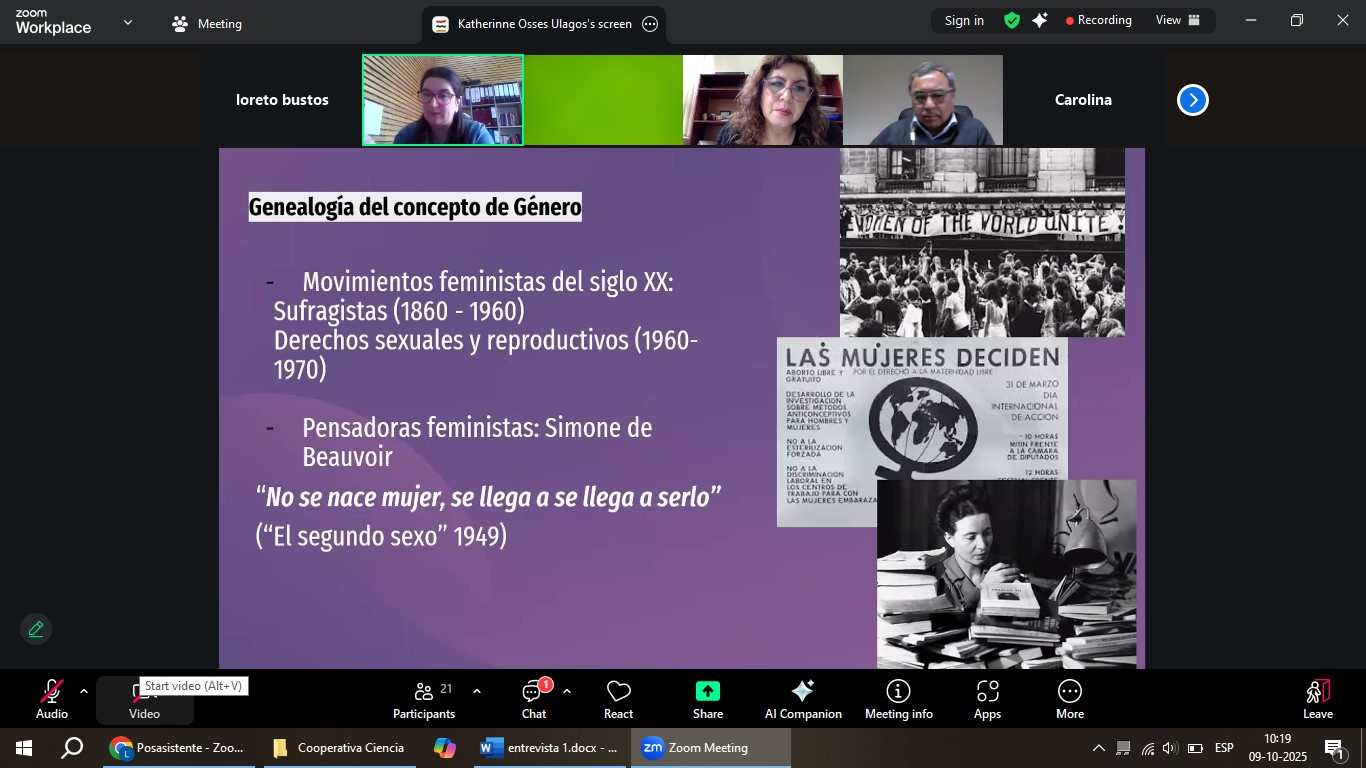The image size is (1366, 768).
Task: Open the View layout menu
Action: click(1177, 20)
